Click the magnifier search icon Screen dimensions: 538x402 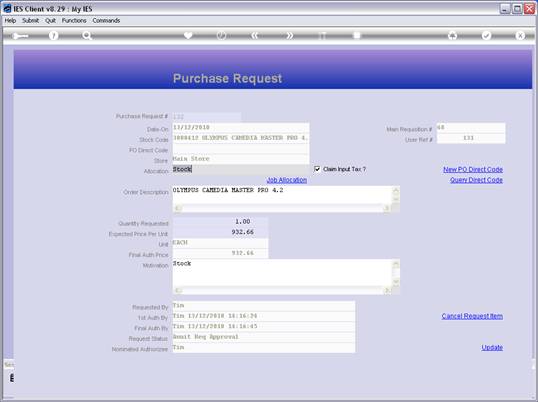[x=87, y=36]
